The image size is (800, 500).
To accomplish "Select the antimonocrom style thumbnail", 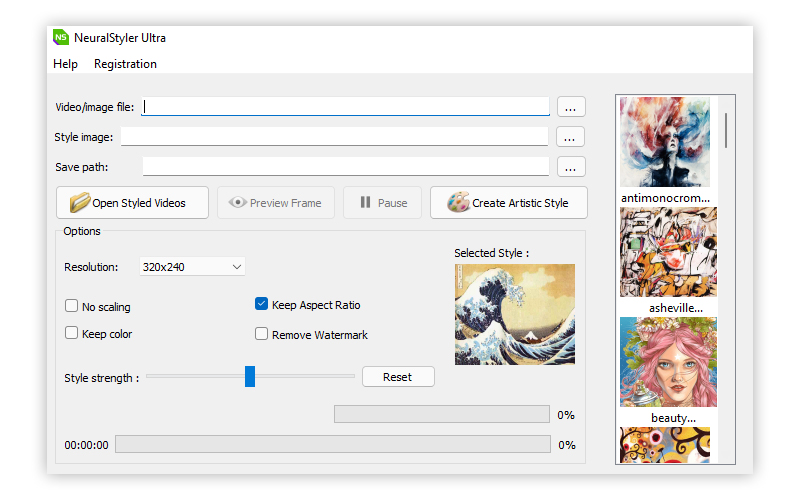I will 665,142.
